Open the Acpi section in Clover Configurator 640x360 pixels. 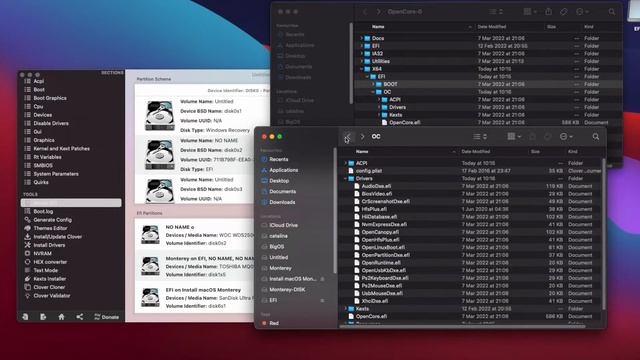pos(39,81)
